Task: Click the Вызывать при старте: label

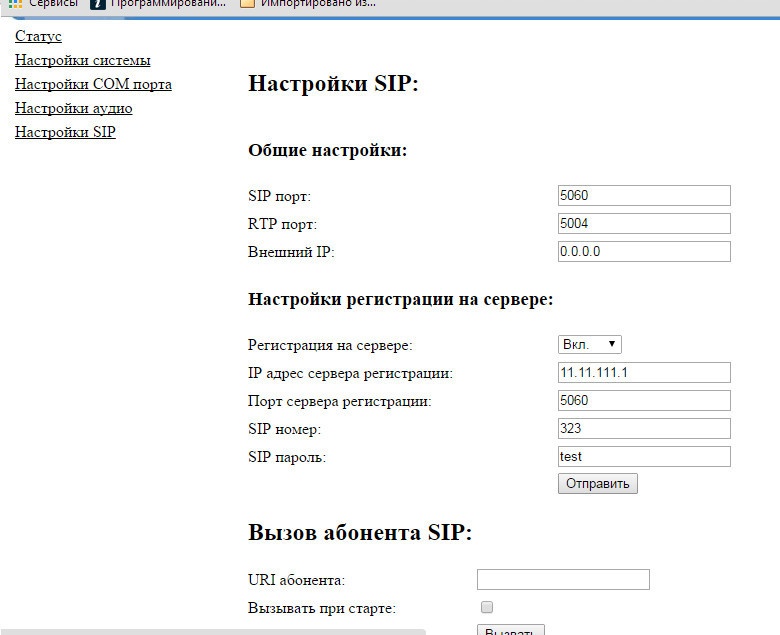Action: [322, 608]
